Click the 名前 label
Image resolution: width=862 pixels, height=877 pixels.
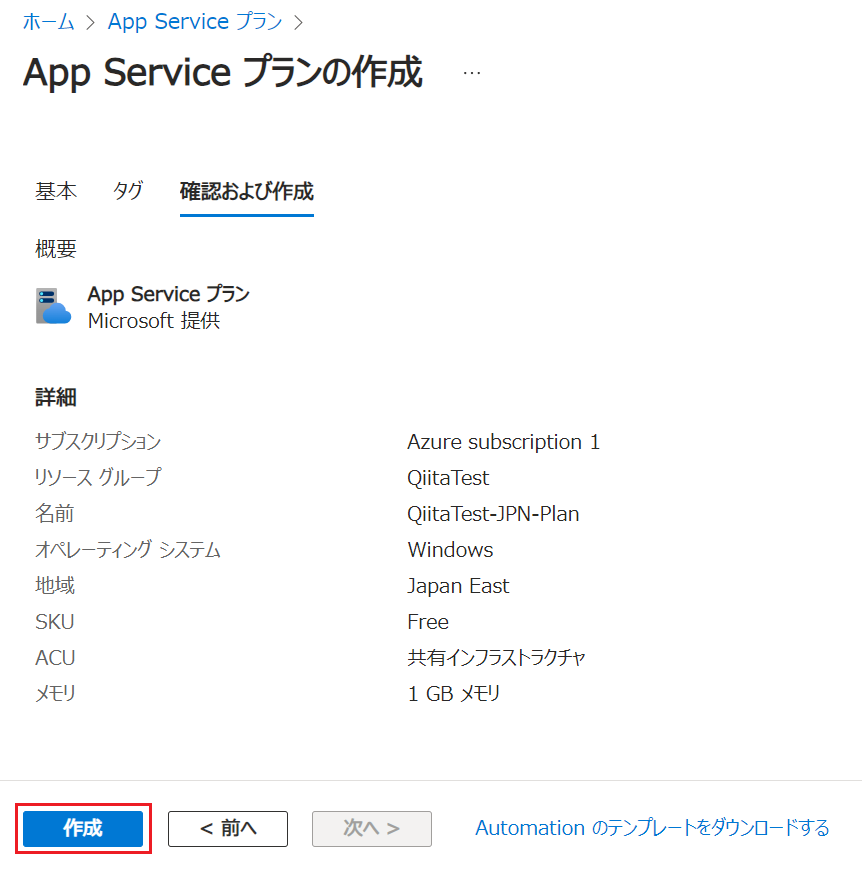pyautogui.click(x=54, y=513)
